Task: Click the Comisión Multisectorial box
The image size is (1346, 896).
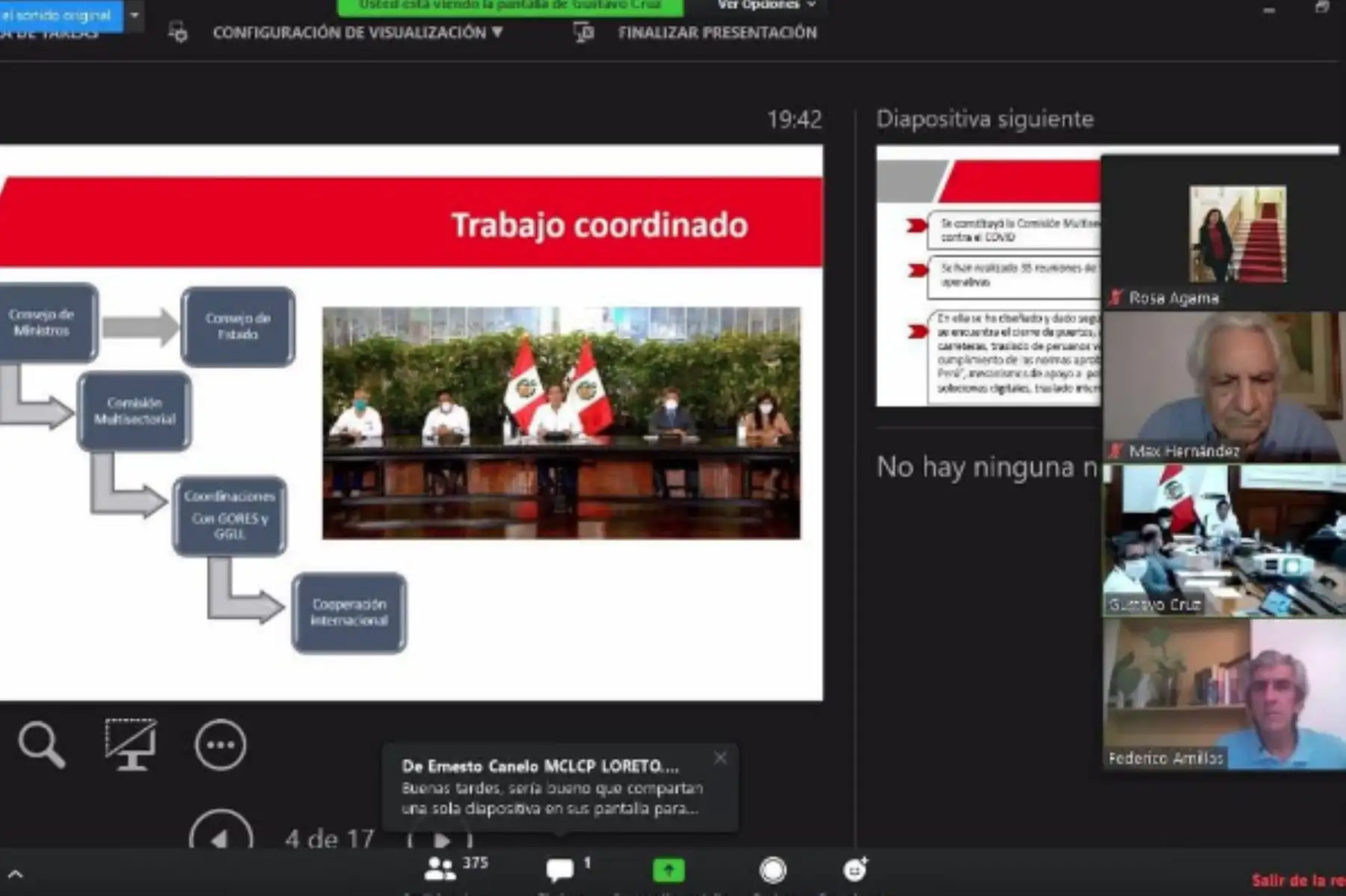Action: click(x=135, y=411)
